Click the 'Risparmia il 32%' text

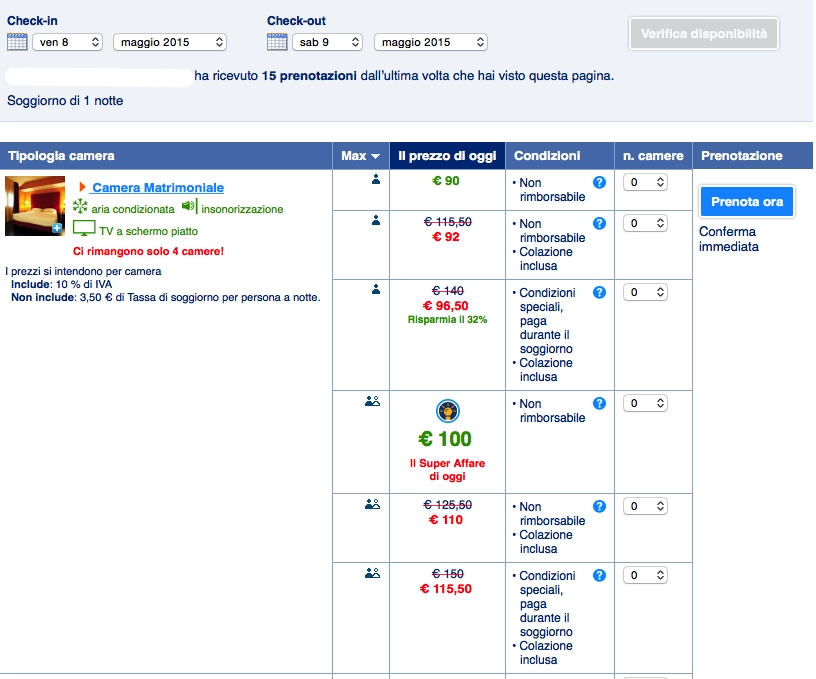pos(447,319)
